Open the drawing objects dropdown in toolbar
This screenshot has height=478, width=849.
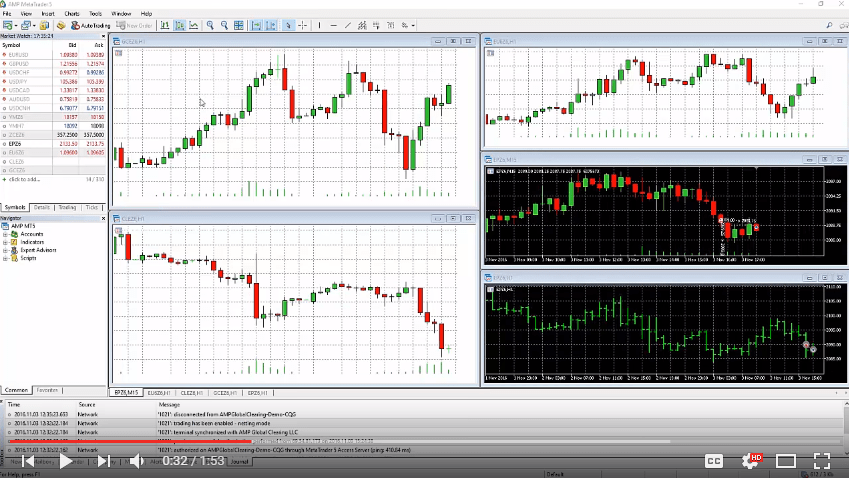[x=413, y=25]
